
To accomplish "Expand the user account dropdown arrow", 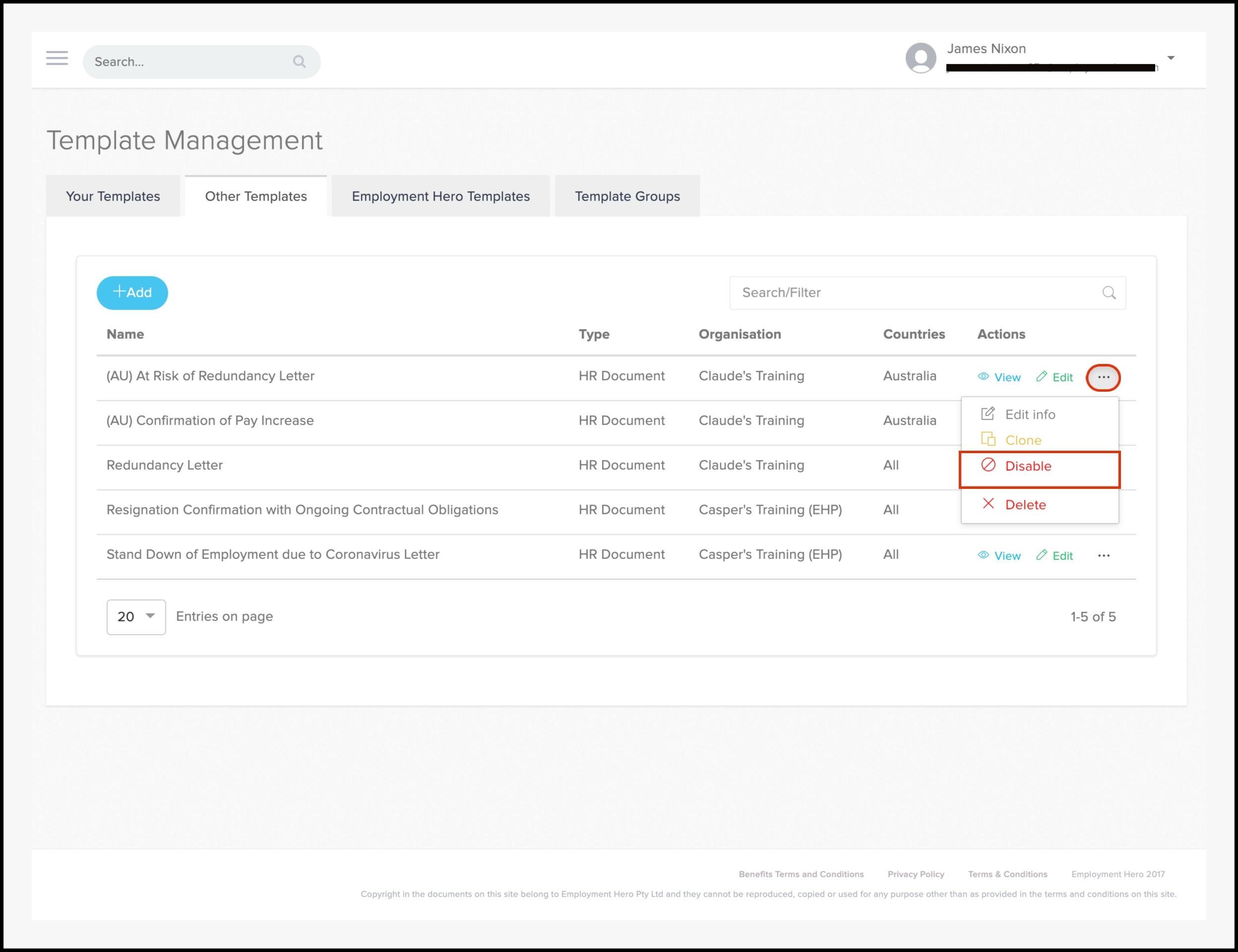I will (1171, 58).
